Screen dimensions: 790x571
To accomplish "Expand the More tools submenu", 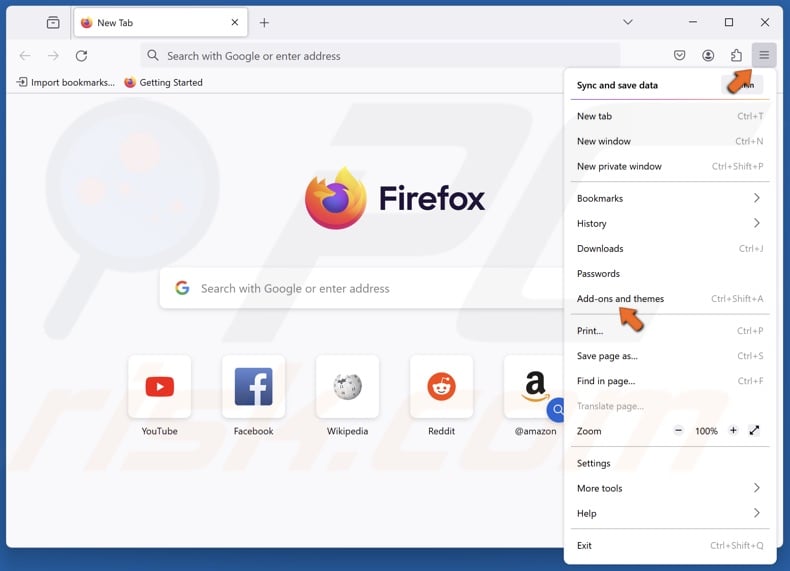I will pyautogui.click(x=670, y=488).
